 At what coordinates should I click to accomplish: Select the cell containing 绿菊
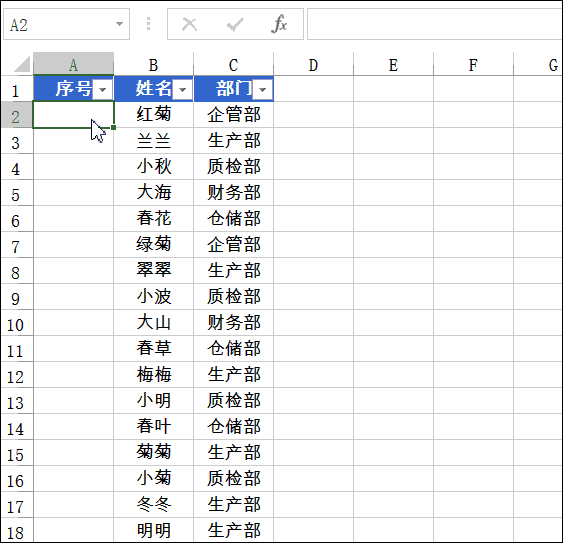click(154, 245)
